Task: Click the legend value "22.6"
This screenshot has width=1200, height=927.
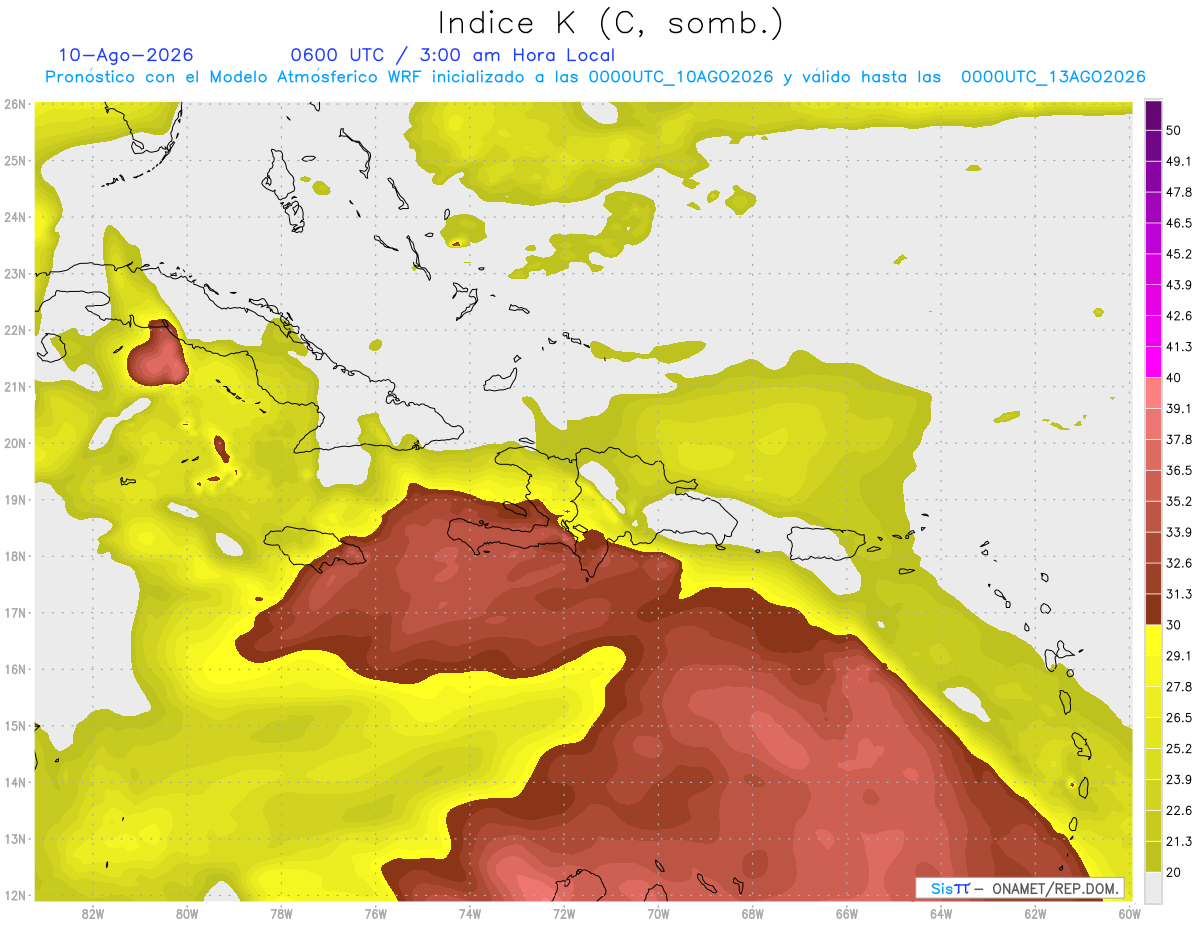Action: tap(1180, 810)
